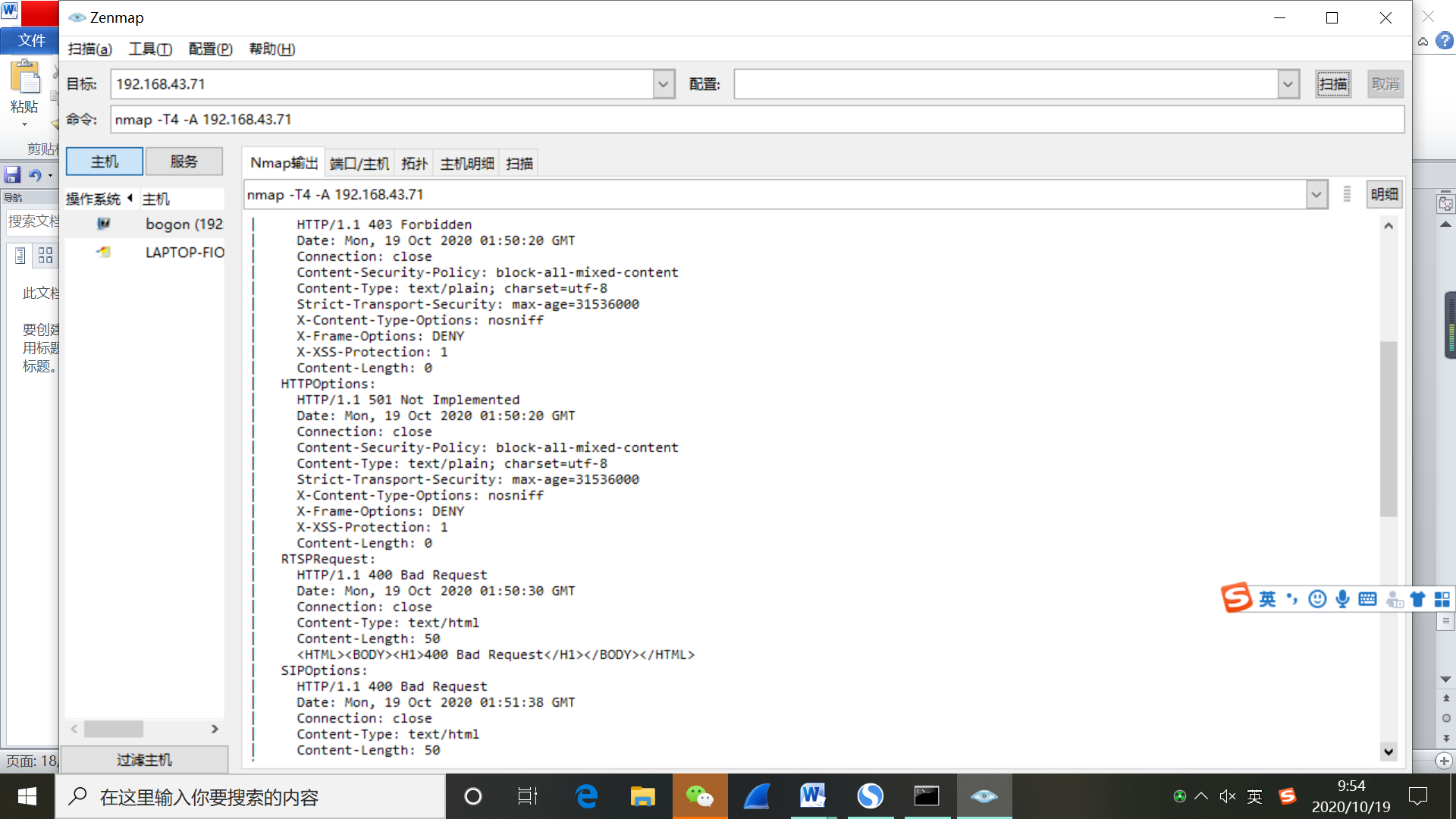The width and height of the screenshot is (1456, 819).
Task: Click the LAPTOP host Windows OS icon
Action: click(104, 252)
